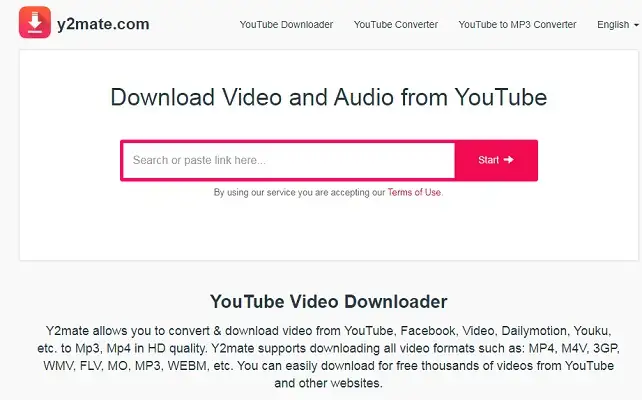642x400 pixels.
Task: Click empty white card area below Terms line
Action: 329,229
